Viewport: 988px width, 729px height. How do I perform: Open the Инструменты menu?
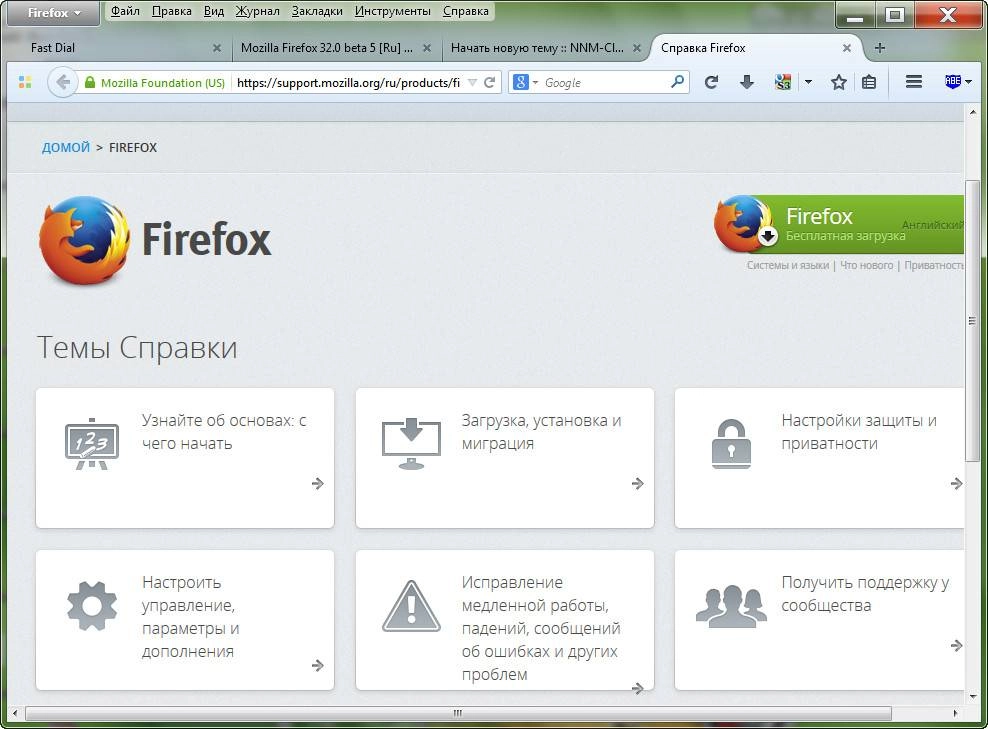point(393,11)
